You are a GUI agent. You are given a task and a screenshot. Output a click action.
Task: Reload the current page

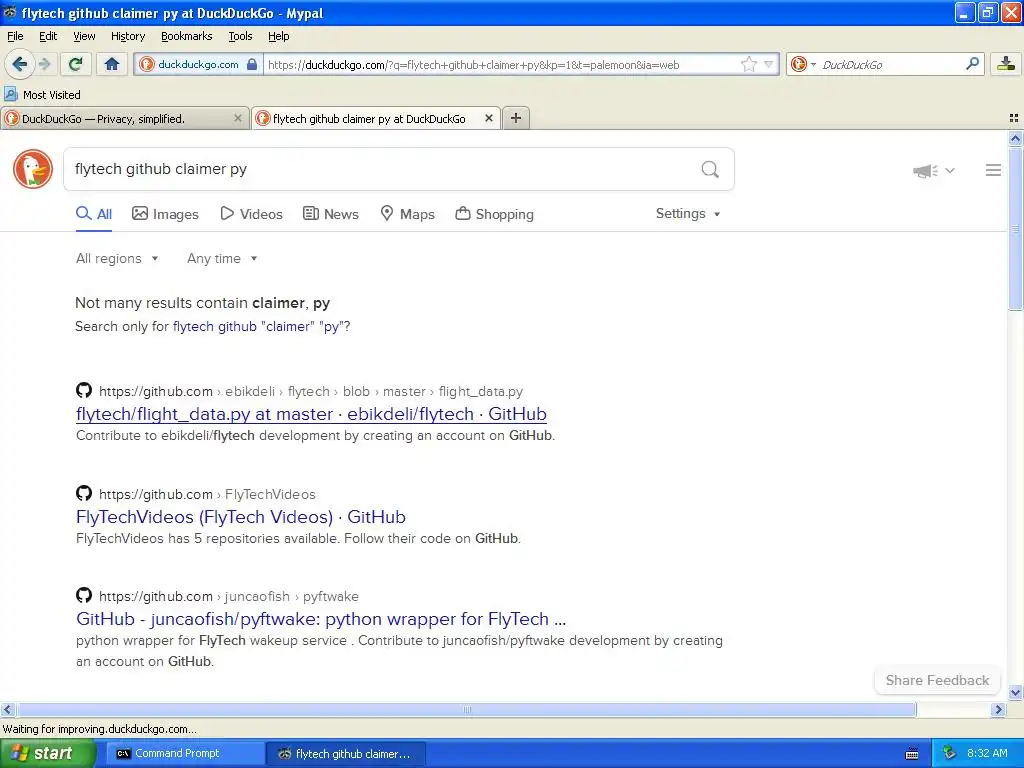click(x=76, y=64)
